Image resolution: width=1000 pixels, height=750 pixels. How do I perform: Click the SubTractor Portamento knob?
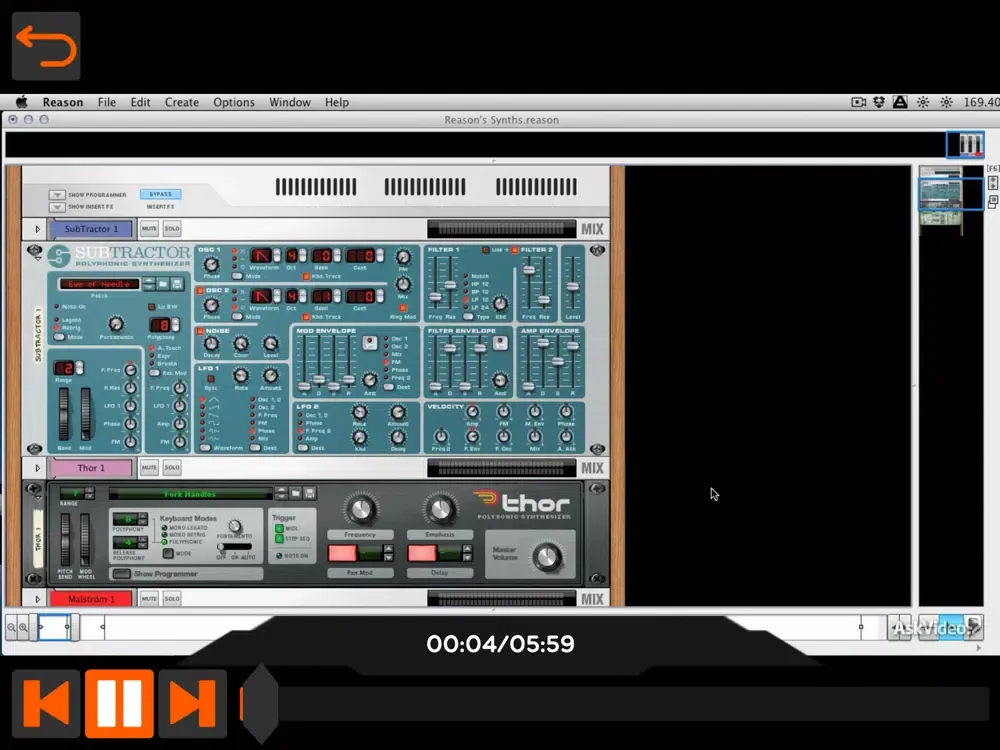pos(115,324)
